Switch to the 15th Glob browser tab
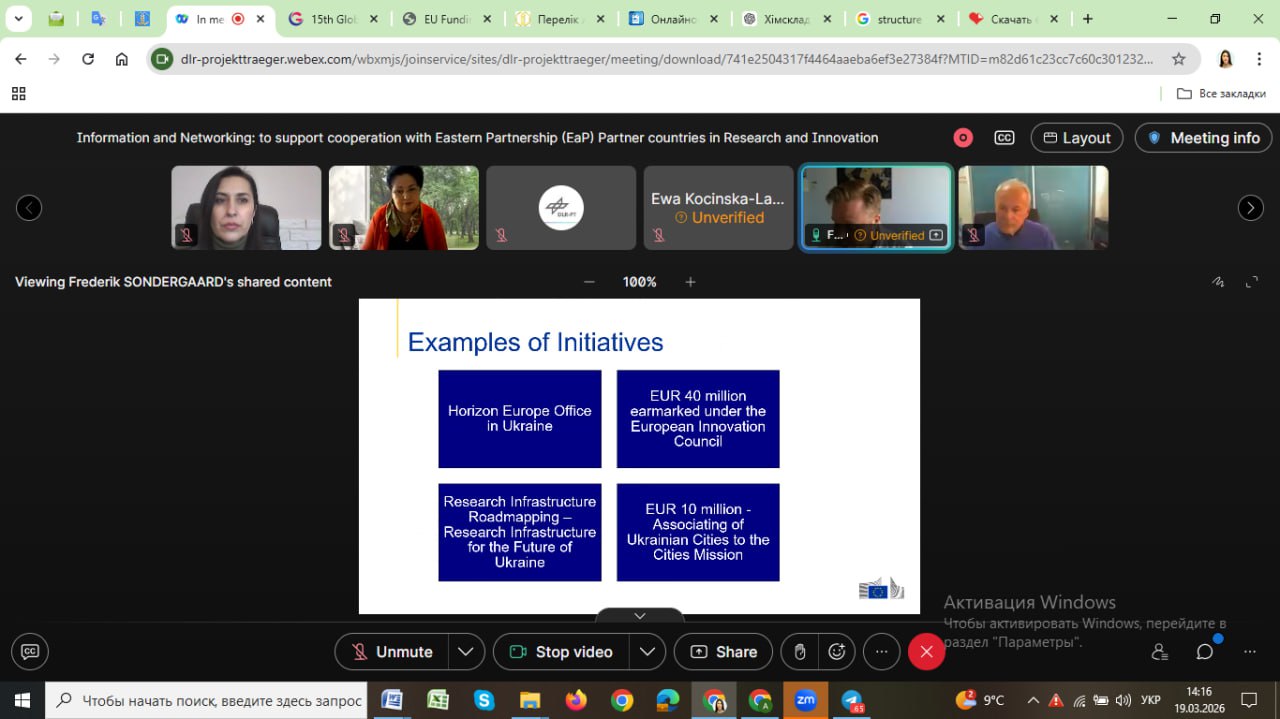Viewport: 1280px width, 719px height. click(334, 19)
